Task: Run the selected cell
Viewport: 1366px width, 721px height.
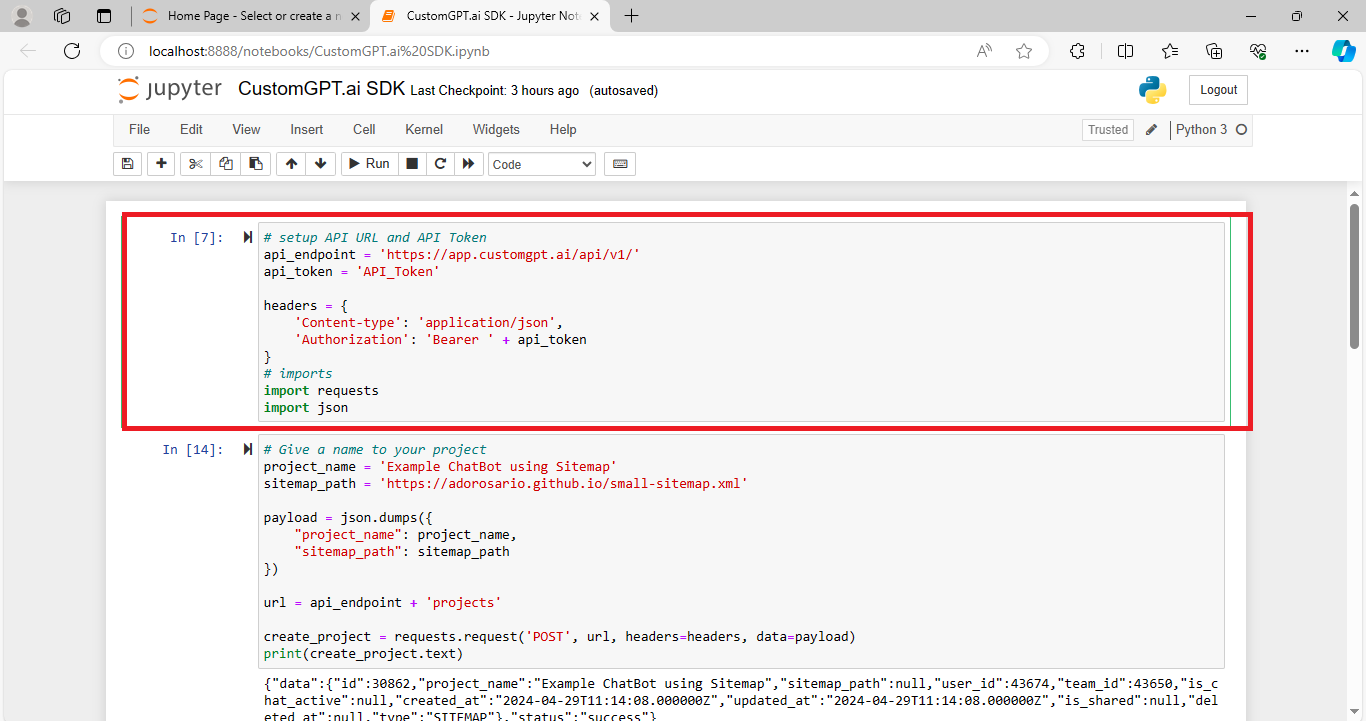Action: coord(368,163)
